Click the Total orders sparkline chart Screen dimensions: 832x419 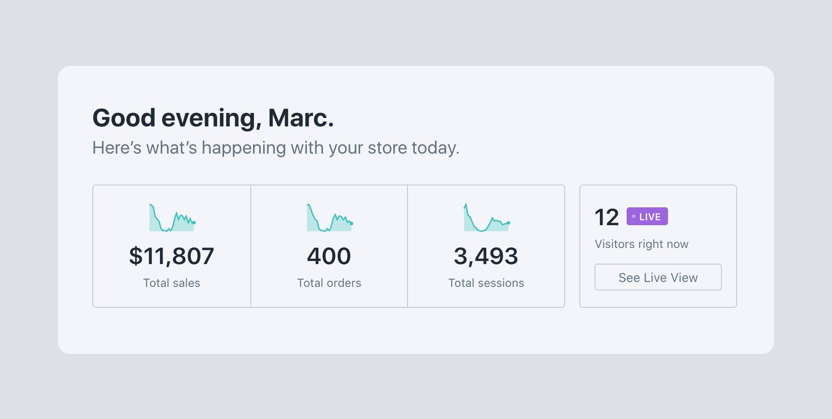329,218
